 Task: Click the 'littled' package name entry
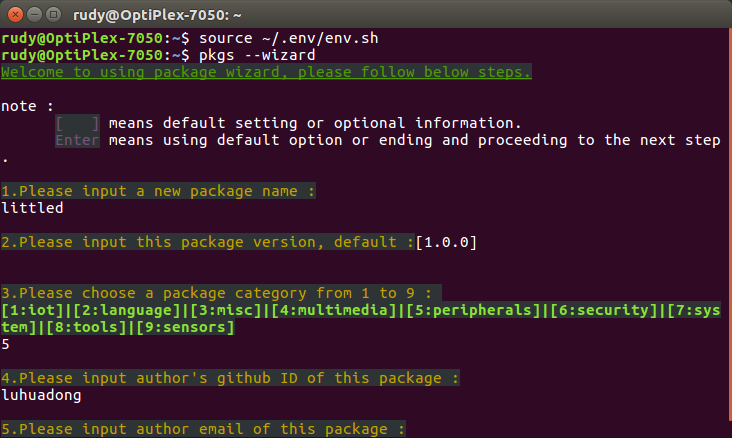click(32, 208)
